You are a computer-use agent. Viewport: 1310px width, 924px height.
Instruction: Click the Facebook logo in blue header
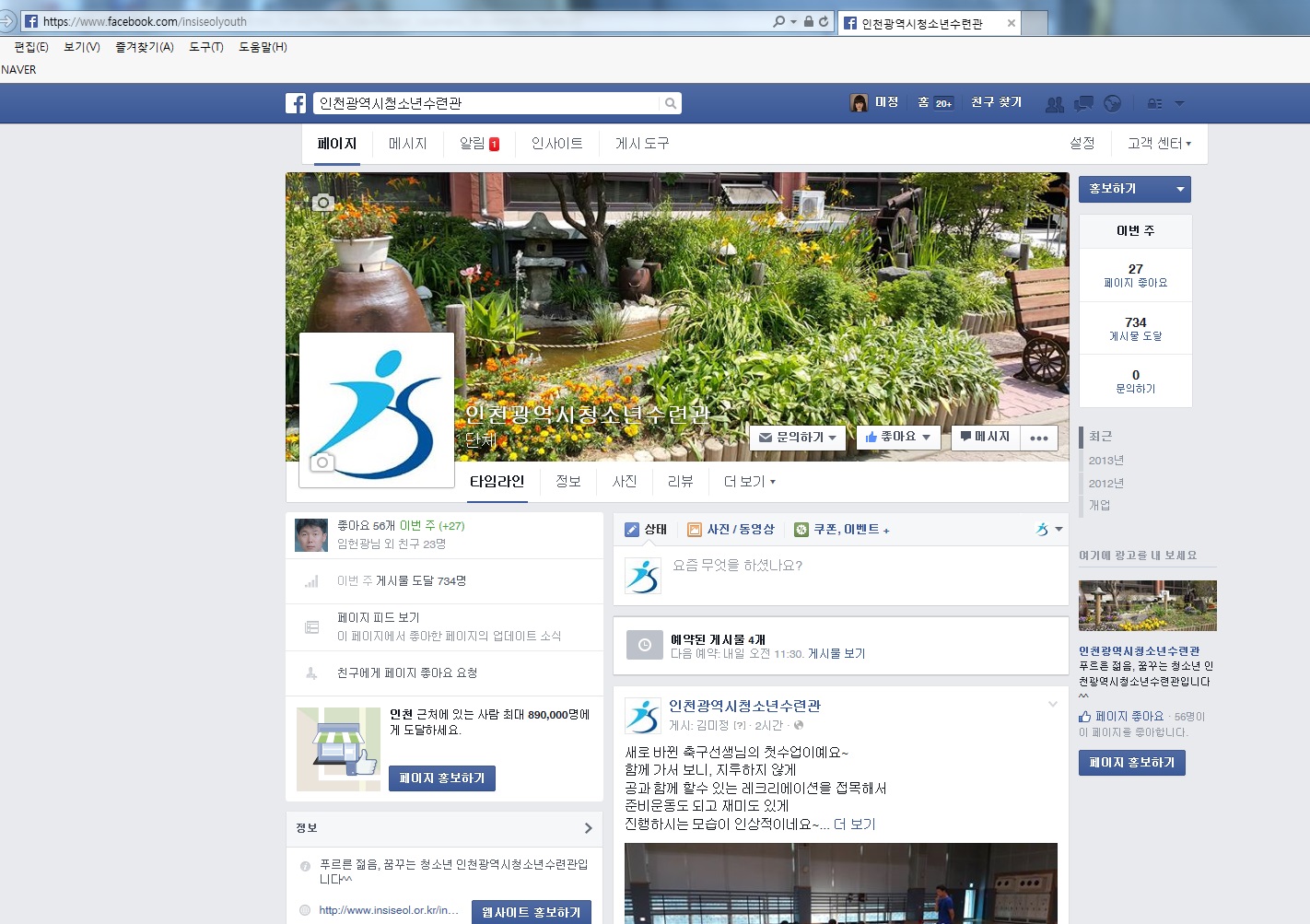click(x=296, y=103)
